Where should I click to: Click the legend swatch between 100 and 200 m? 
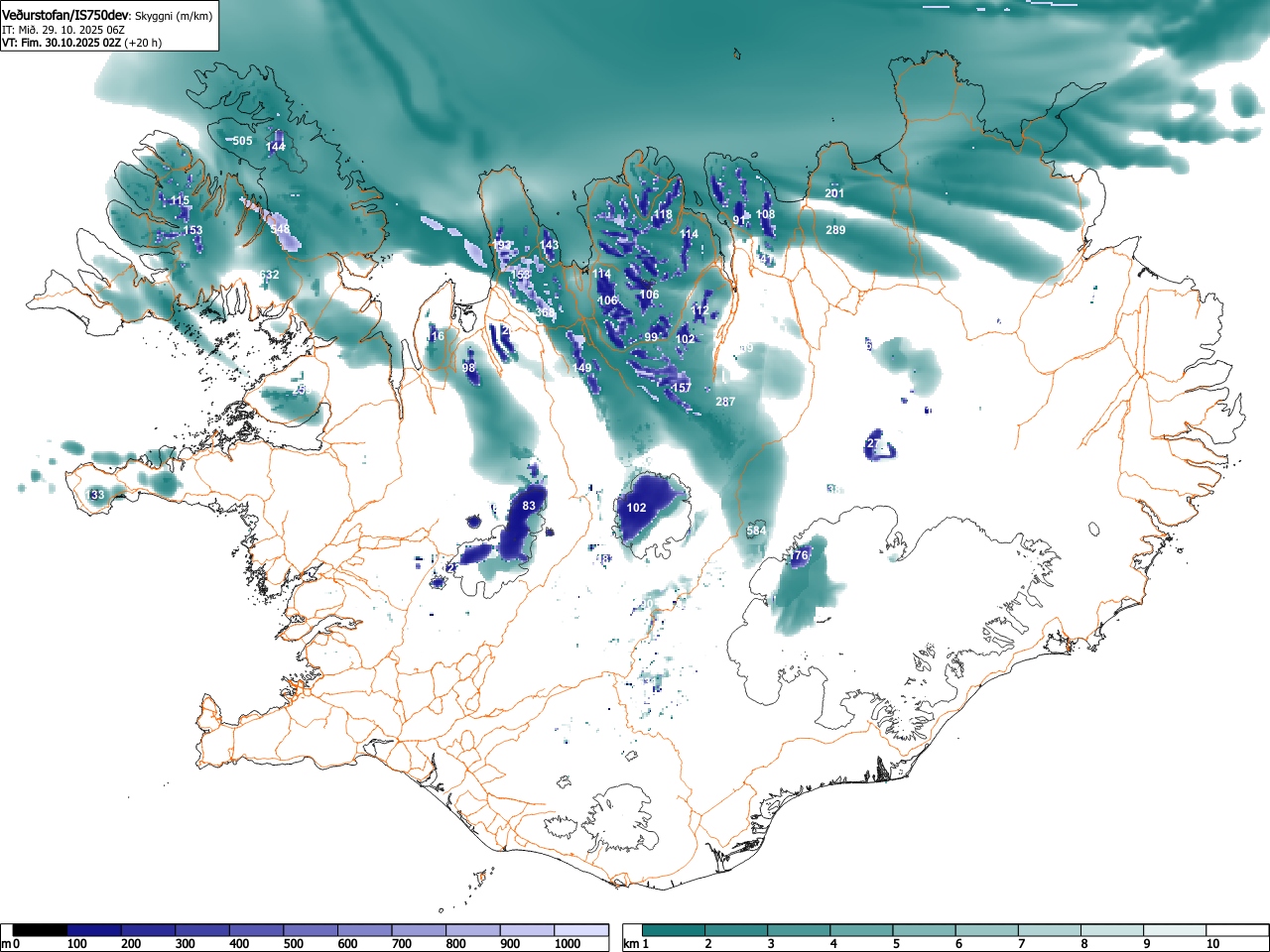pos(94,930)
